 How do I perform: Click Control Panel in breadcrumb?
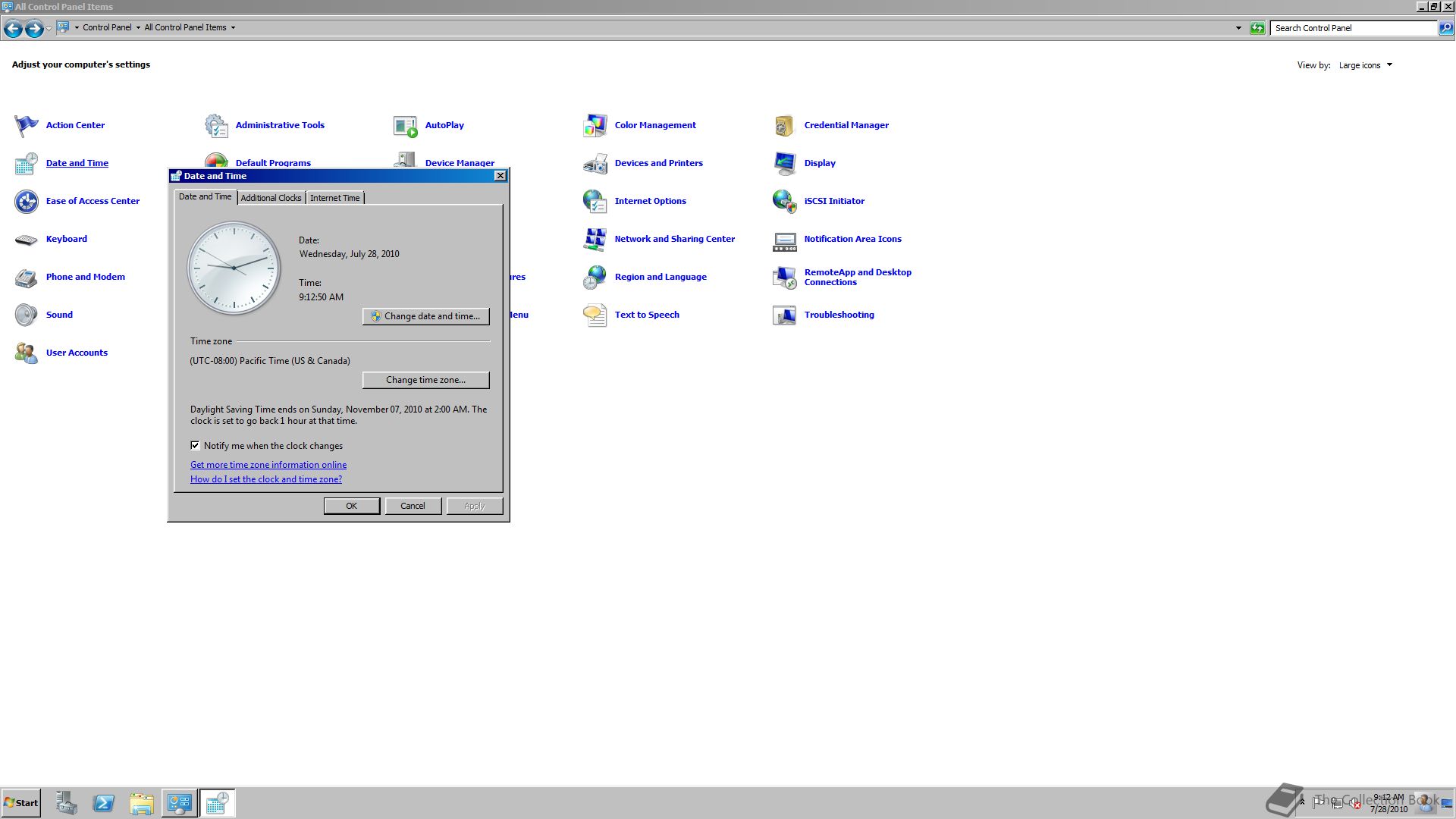pyautogui.click(x=107, y=27)
